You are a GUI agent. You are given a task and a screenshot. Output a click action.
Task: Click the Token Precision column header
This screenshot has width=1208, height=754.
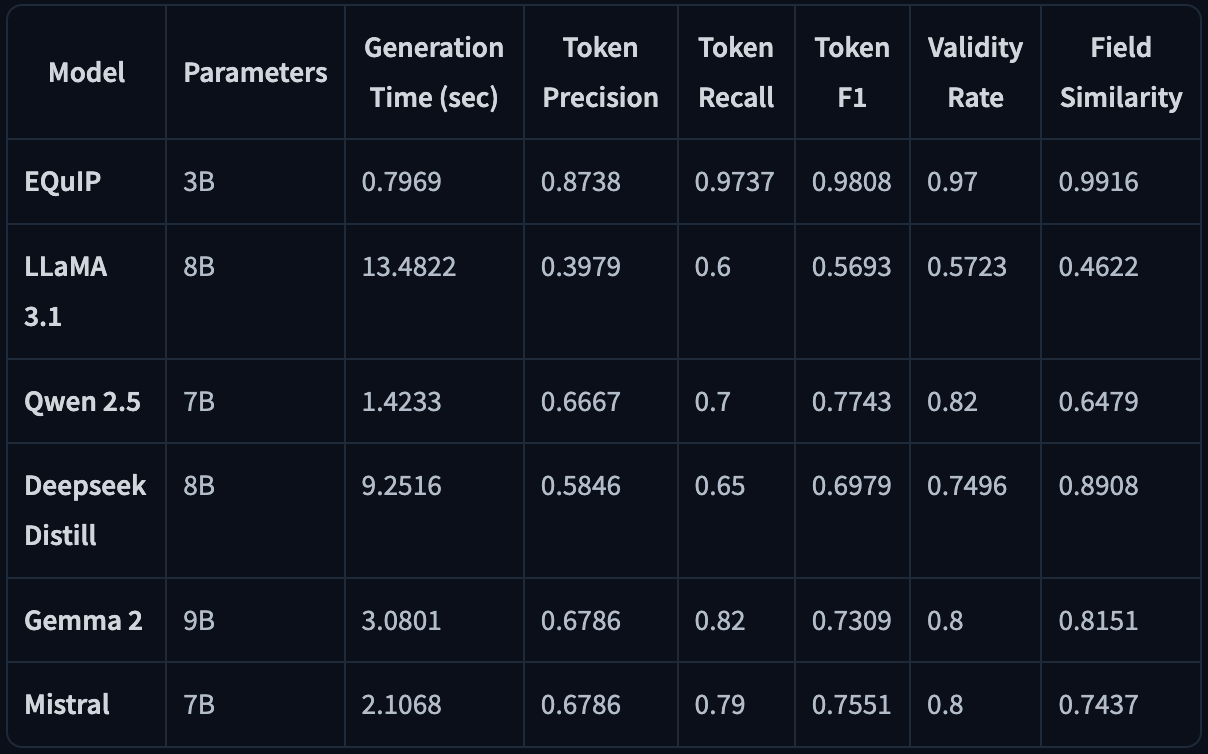[x=600, y=72]
